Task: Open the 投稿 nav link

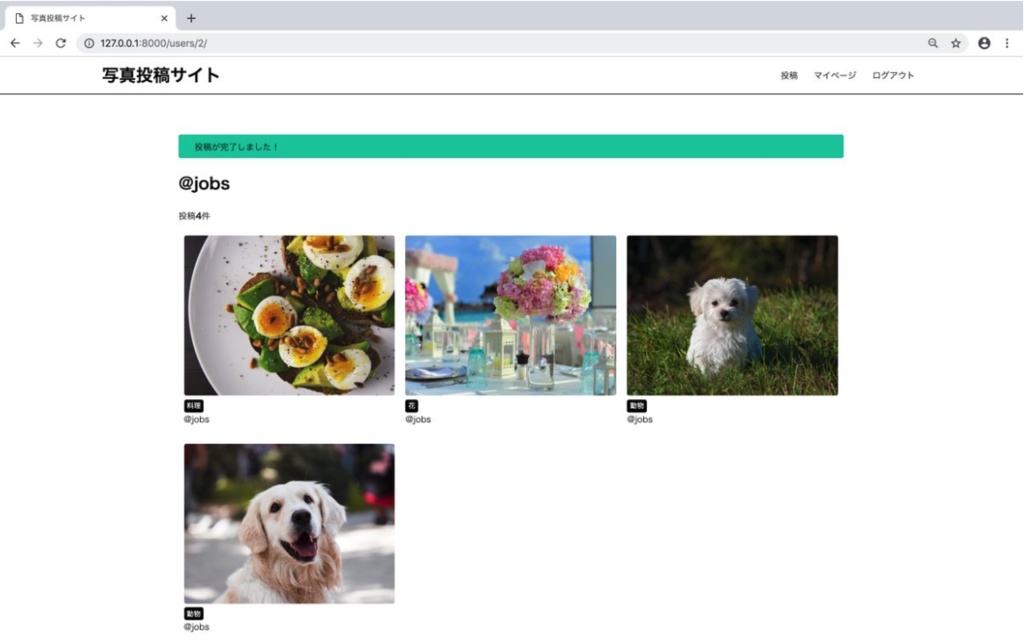Action: 789,75
